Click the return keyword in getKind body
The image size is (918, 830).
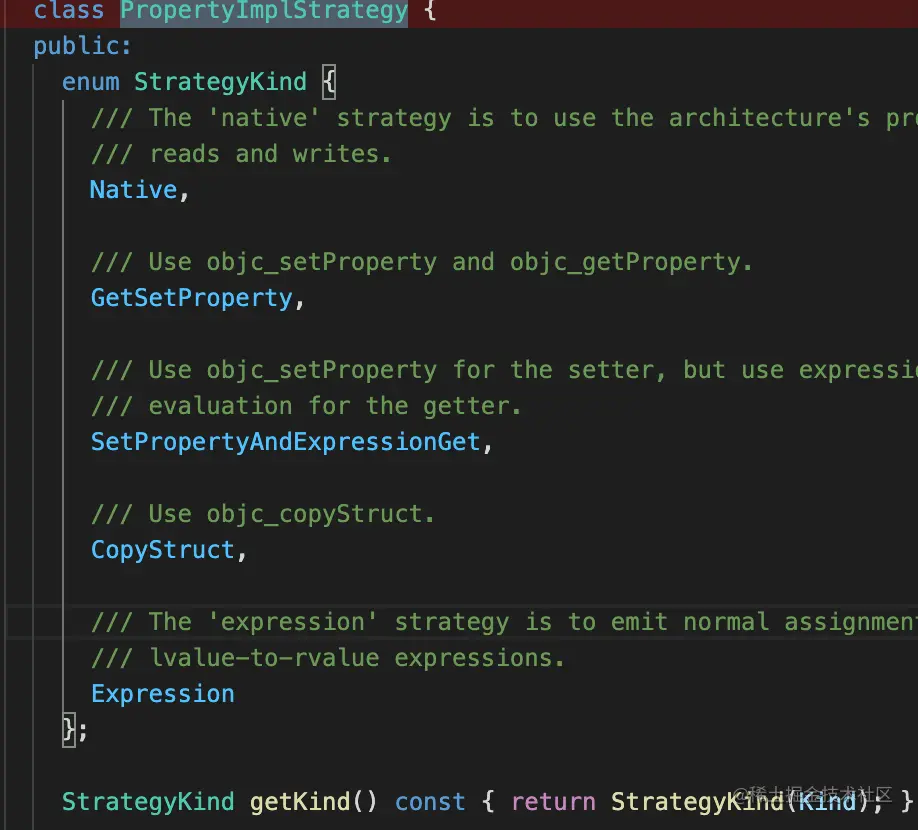pos(553,802)
